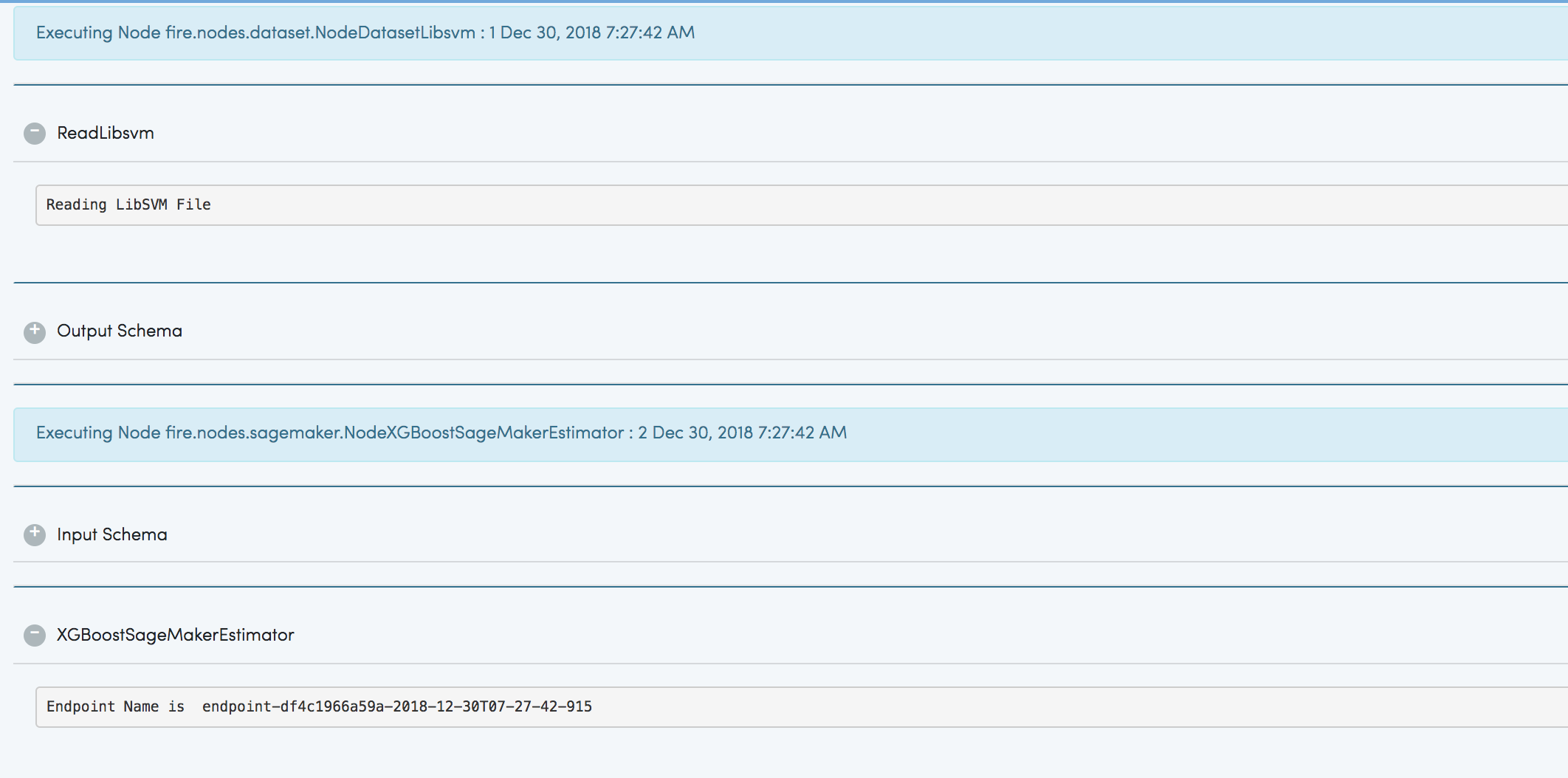Click the NodeXGBoostSageMakerEstimator executing node banner
The height and width of the screenshot is (778, 1568).
point(791,434)
